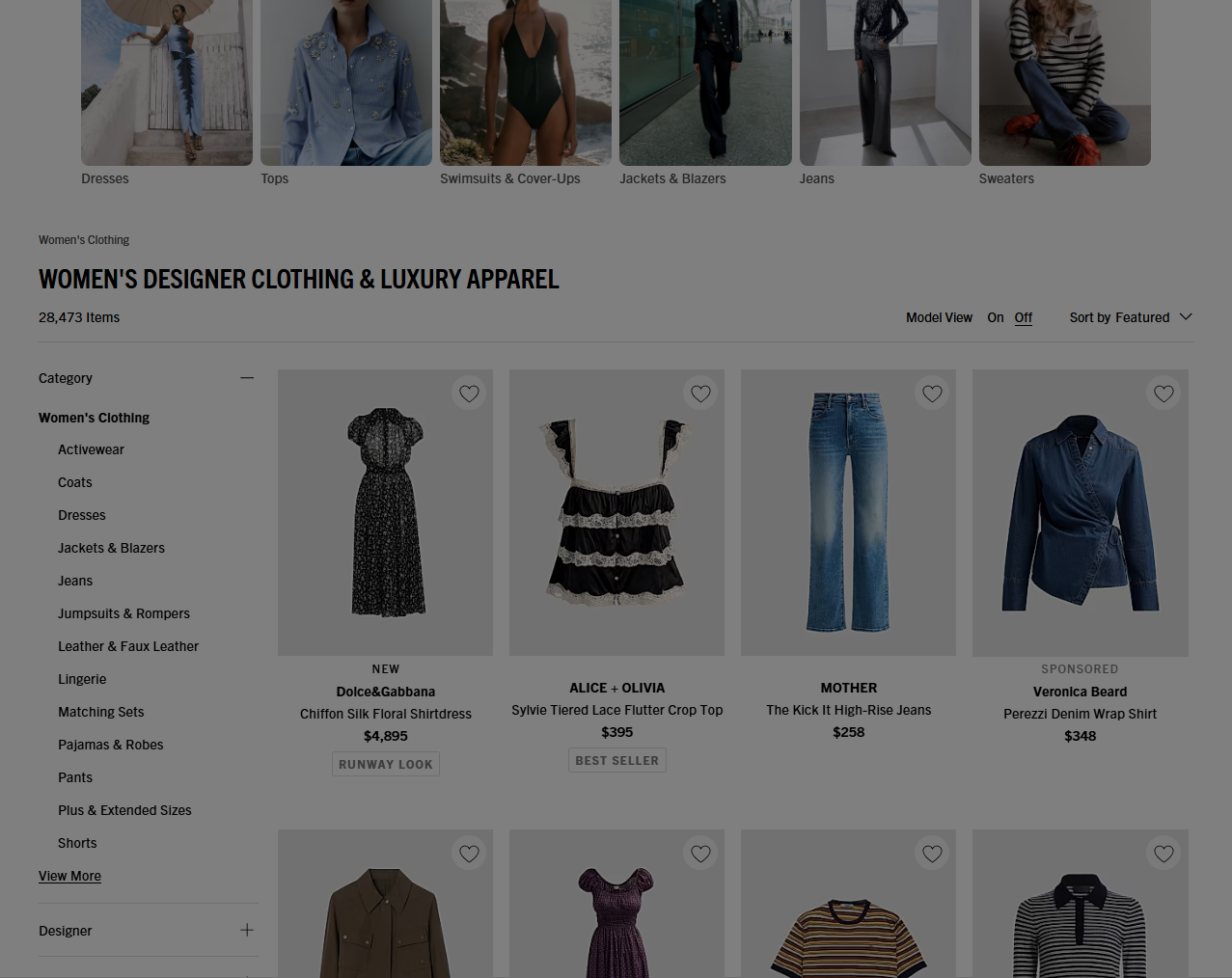Click the $395 price
The width and height of the screenshot is (1232, 978).
(617, 732)
